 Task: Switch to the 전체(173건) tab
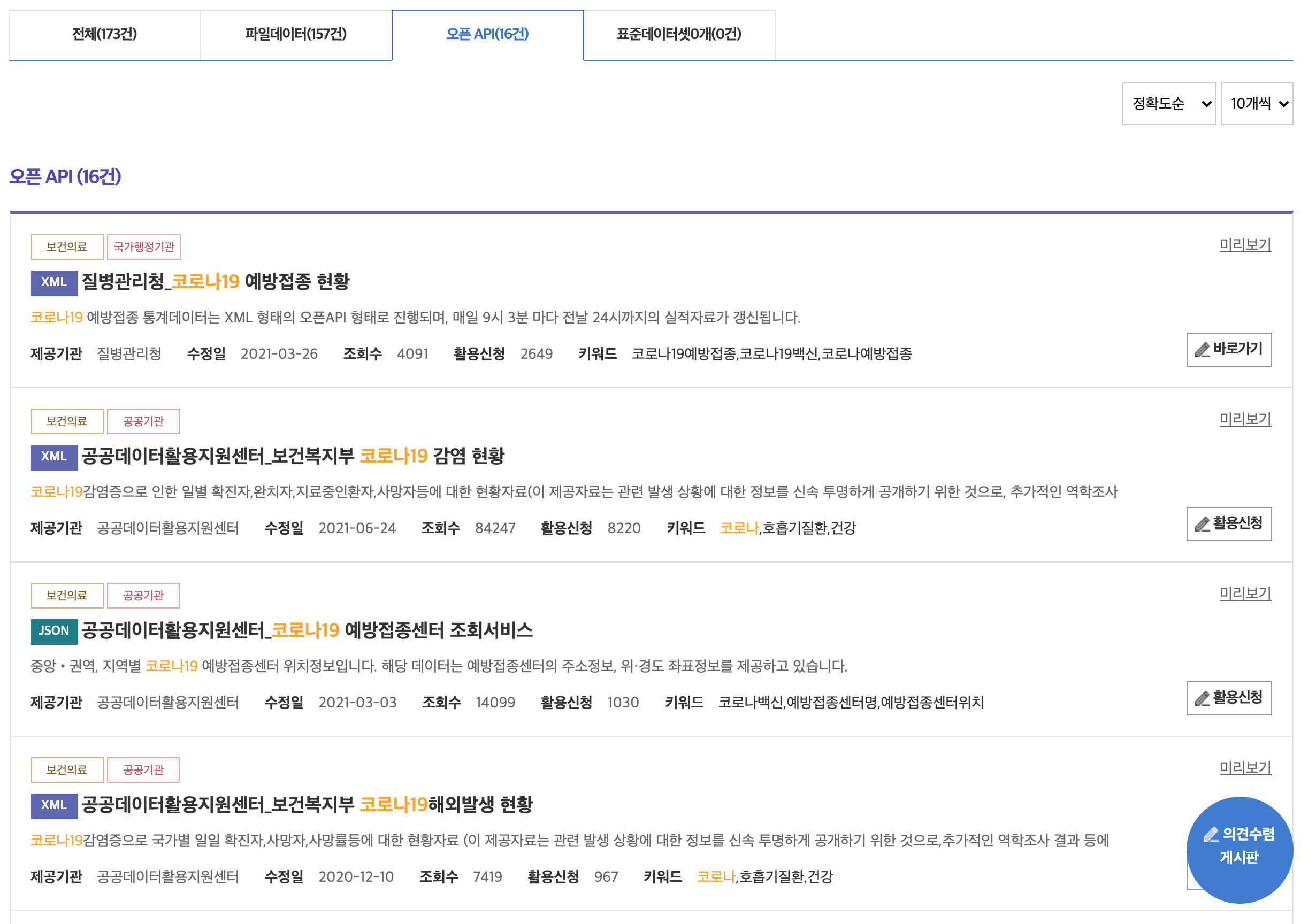[104, 34]
